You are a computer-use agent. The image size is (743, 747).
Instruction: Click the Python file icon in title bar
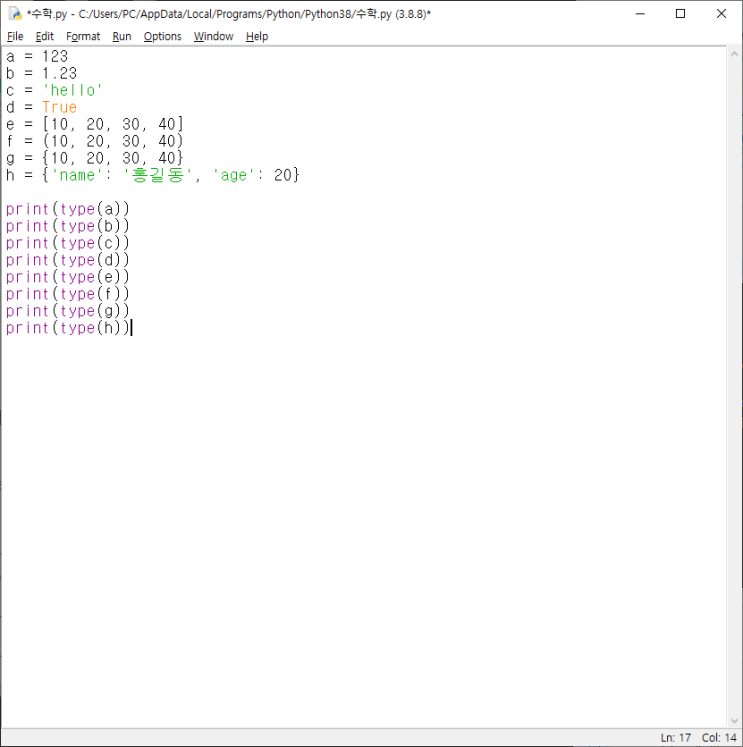click(15, 14)
